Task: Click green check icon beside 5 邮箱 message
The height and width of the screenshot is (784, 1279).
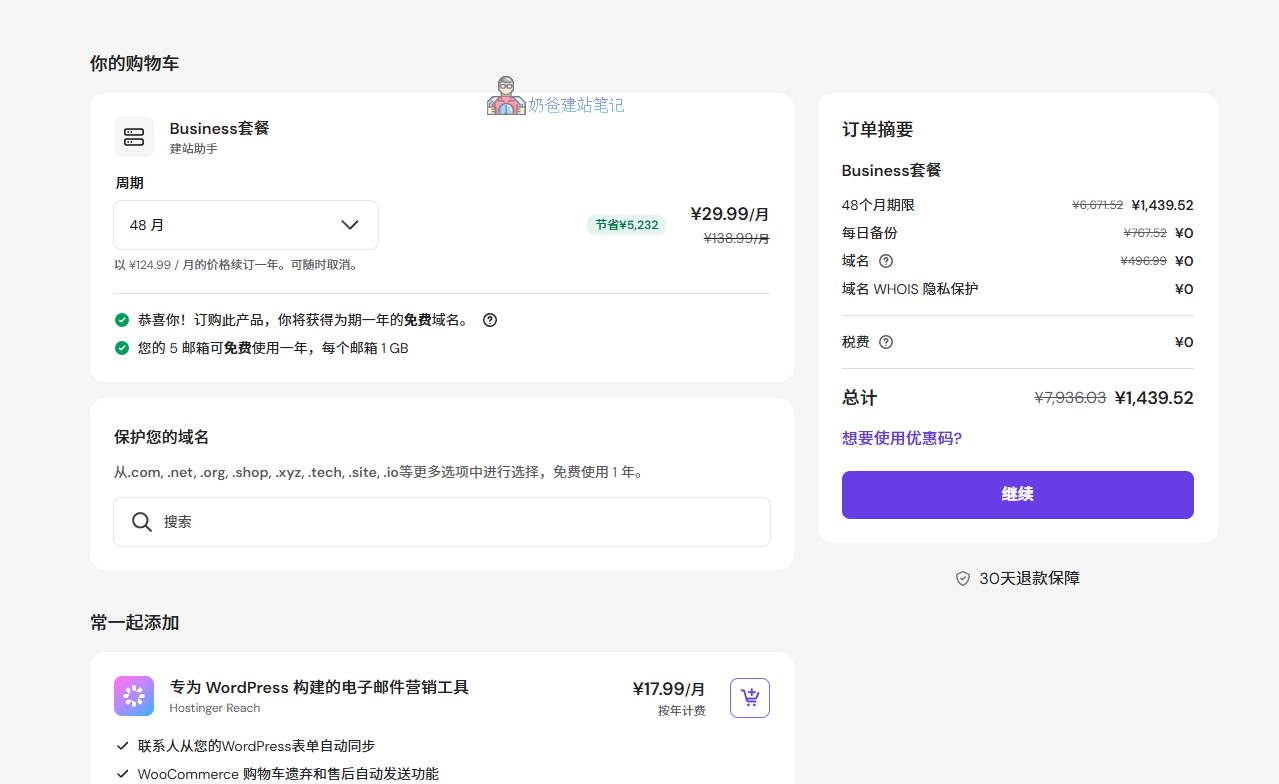Action: pyautogui.click(x=122, y=348)
